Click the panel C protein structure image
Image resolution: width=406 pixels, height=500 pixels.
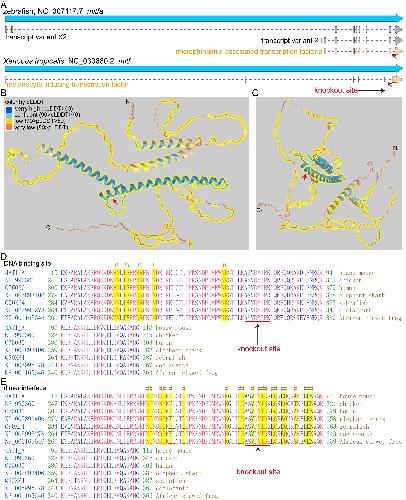pos(329,173)
